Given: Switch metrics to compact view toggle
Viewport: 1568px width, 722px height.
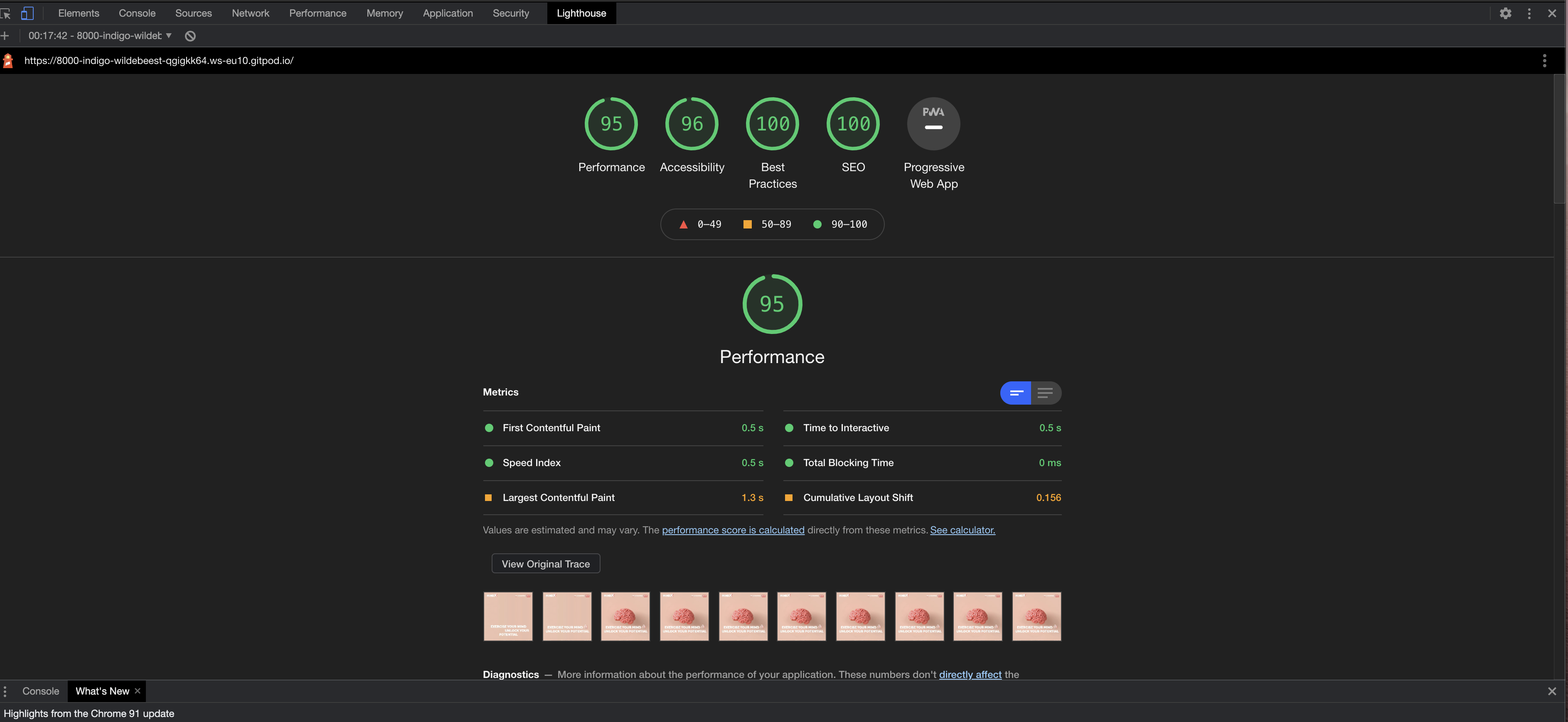Looking at the screenshot, I should click(x=1016, y=393).
